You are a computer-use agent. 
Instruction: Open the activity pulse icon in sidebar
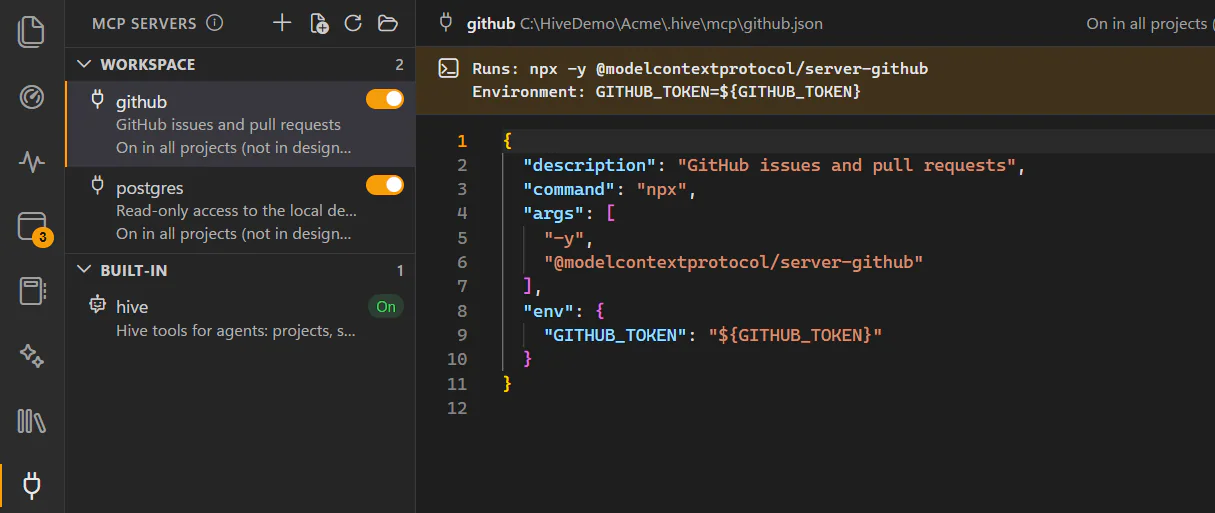click(x=32, y=161)
